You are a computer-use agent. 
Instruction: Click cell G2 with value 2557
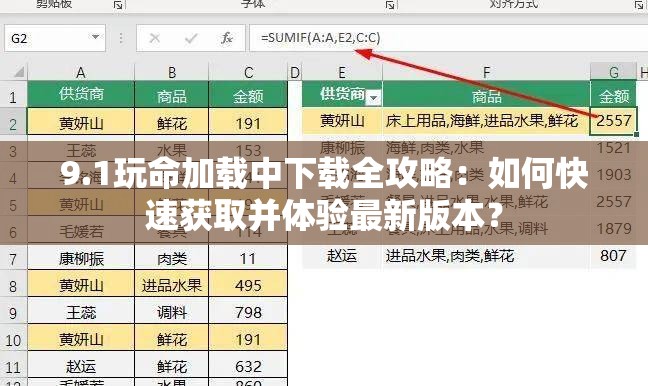[614, 120]
